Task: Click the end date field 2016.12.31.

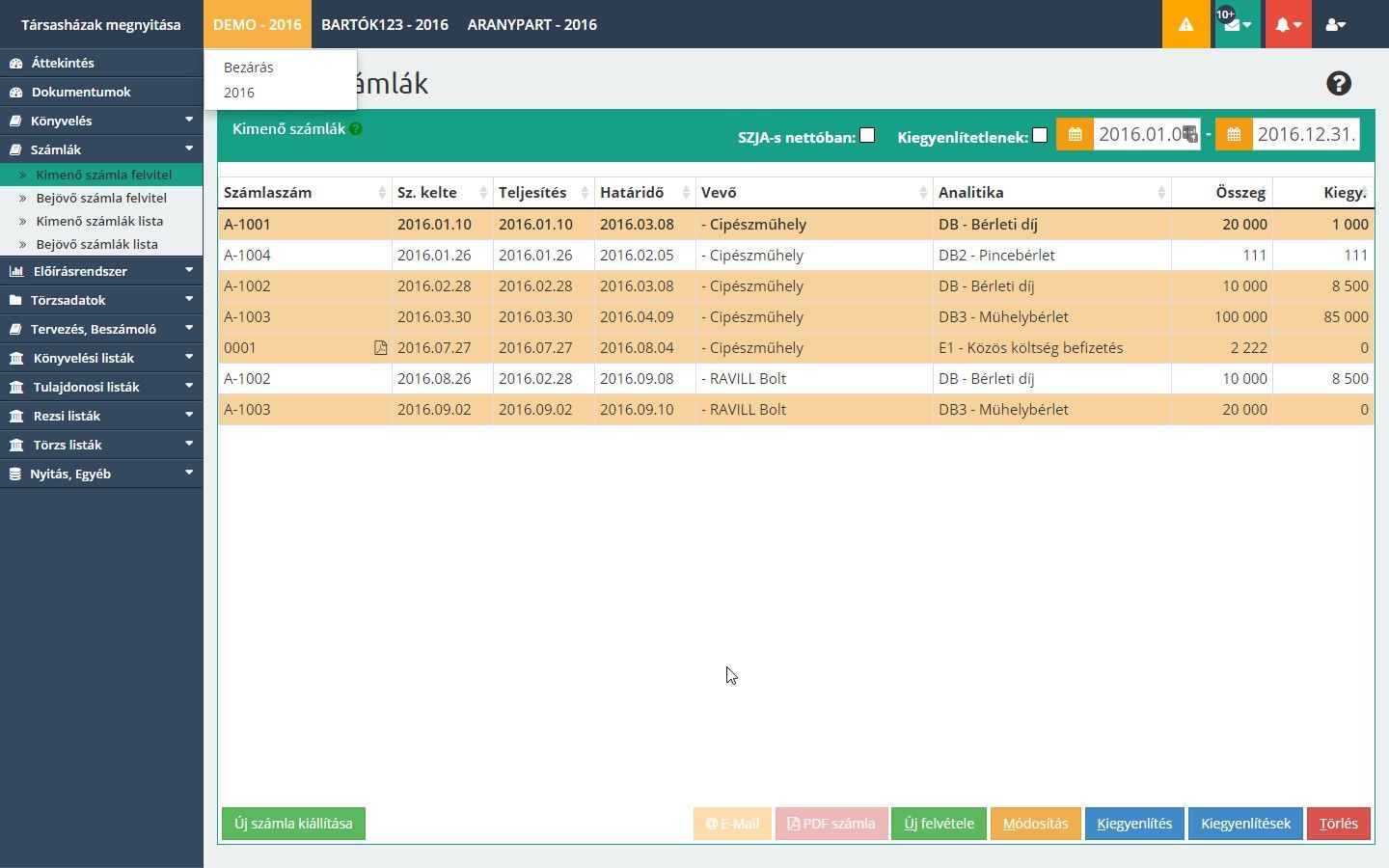Action: 1305,134
